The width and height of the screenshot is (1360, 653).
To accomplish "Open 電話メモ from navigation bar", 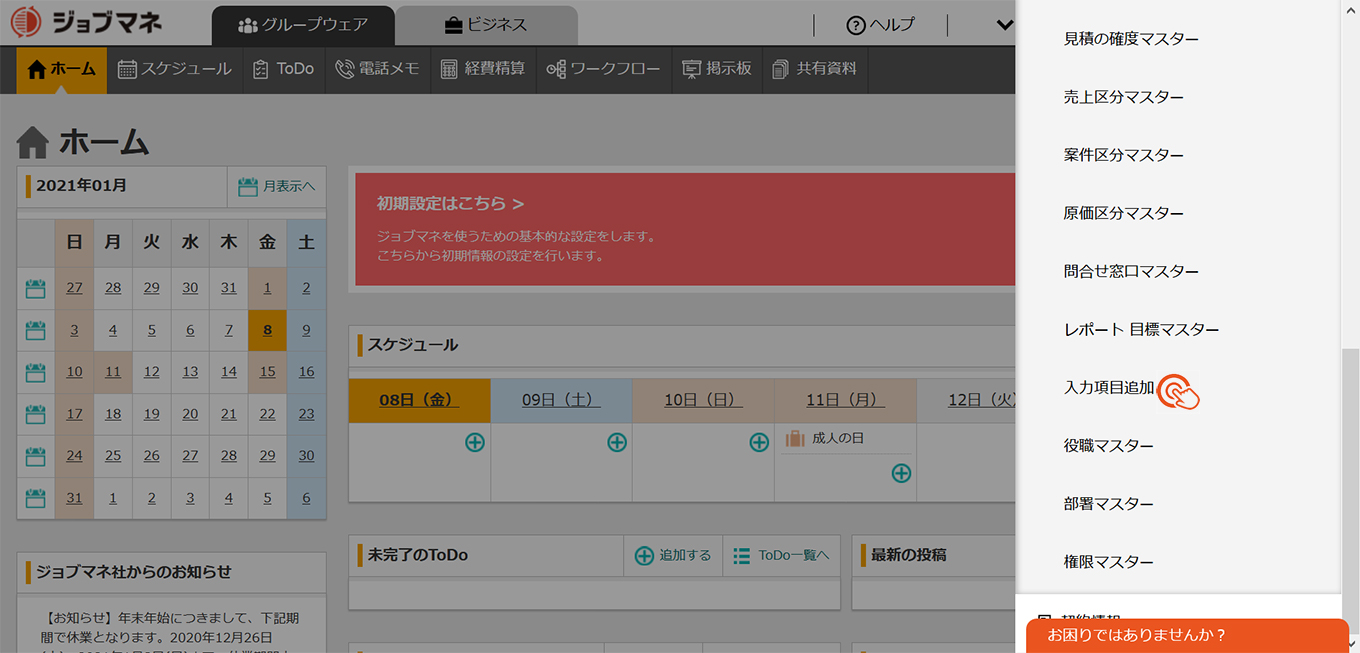I will [x=377, y=69].
